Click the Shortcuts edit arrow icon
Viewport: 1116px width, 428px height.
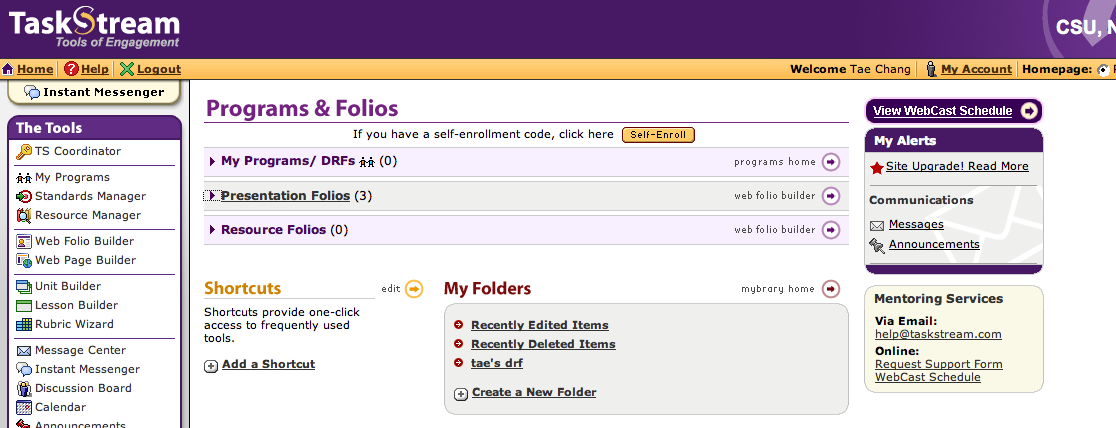pyautogui.click(x=414, y=288)
